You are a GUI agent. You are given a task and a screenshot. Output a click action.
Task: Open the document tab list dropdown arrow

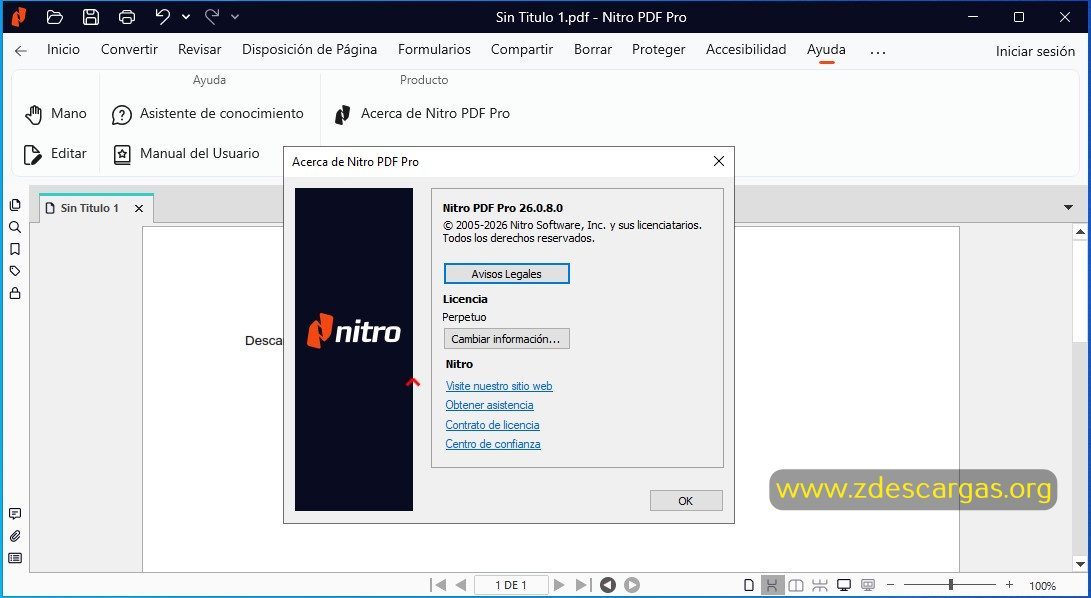point(1068,207)
